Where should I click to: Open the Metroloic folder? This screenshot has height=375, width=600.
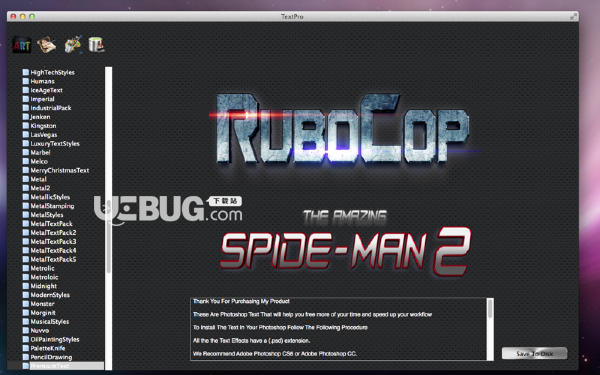point(41,277)
